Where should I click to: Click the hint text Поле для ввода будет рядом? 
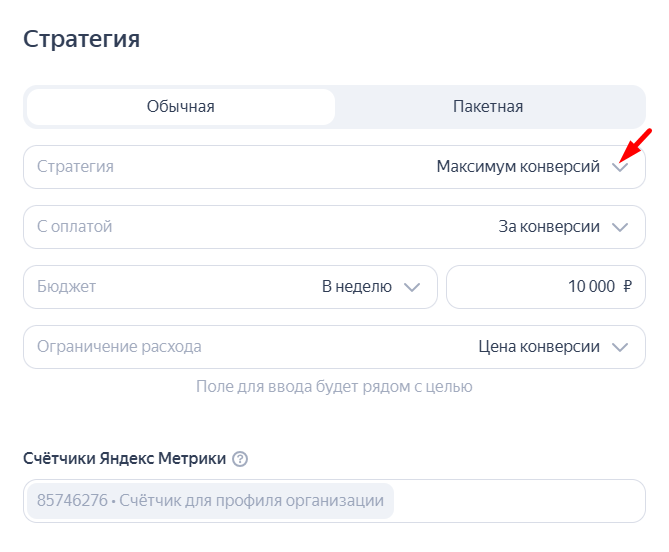point(334,386)
